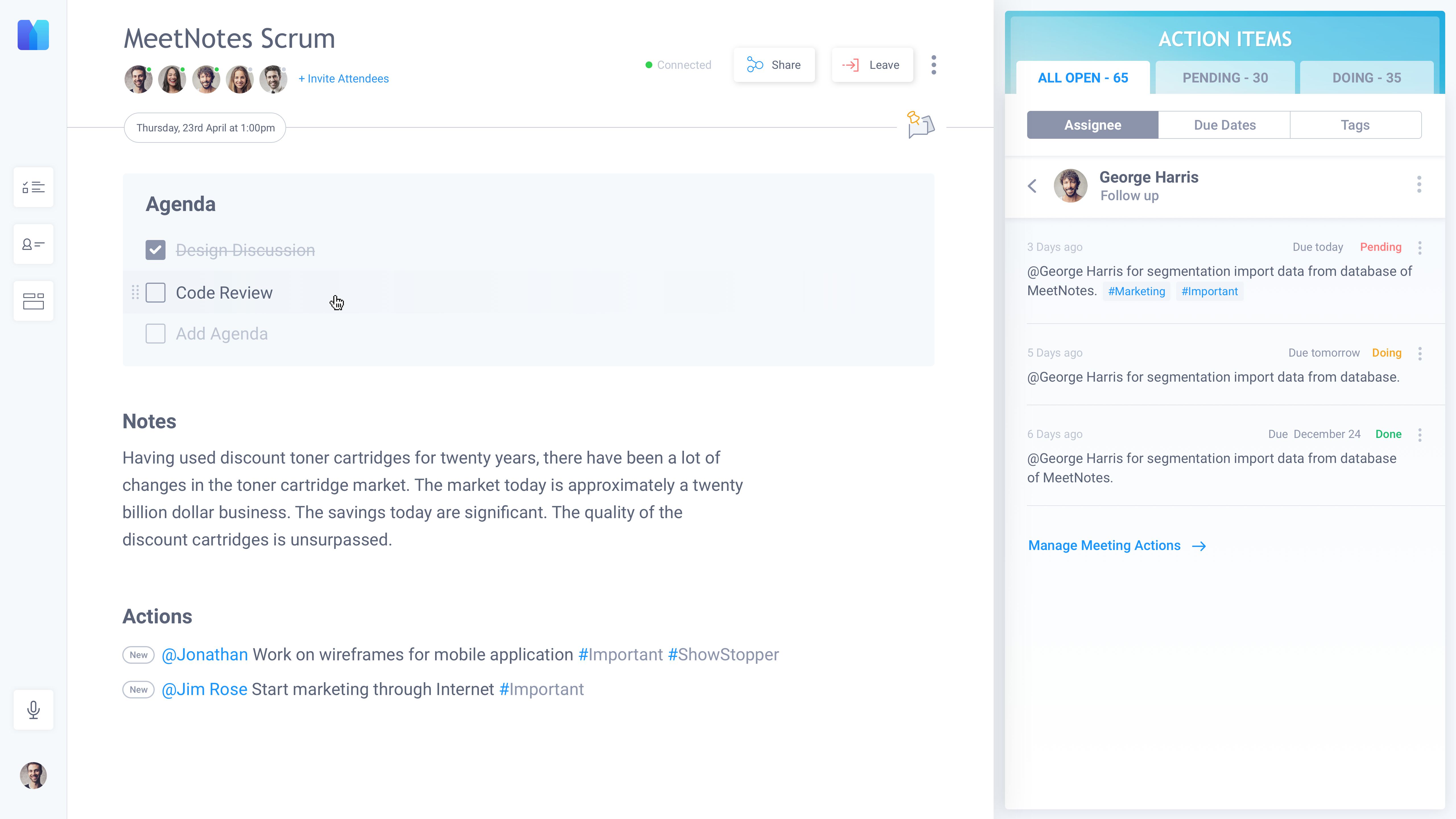Click the Done status label
The width and height of the screenshot is (1456, 819).
point(1389,434)
